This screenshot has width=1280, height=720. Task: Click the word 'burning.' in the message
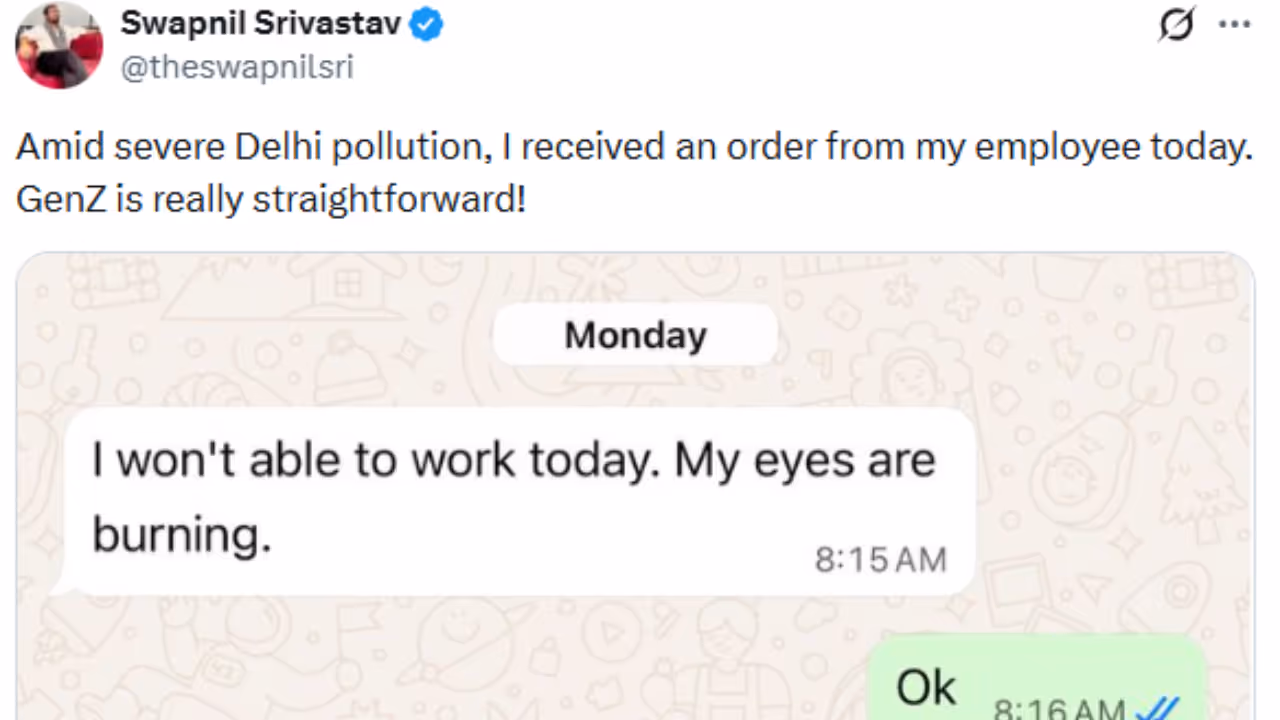coord(182,535)
